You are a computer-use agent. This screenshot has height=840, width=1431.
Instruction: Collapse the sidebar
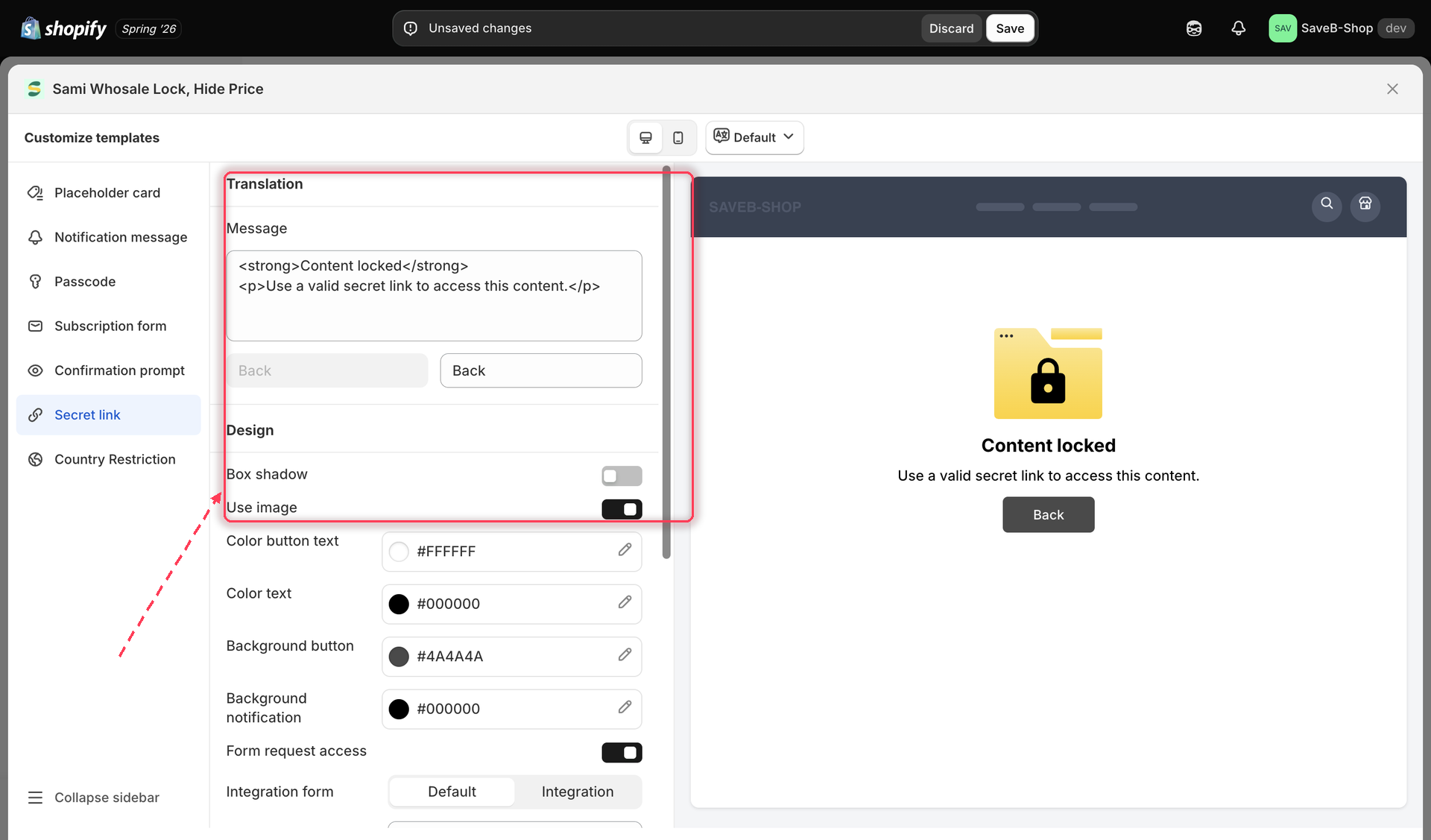click(x=94, y=798)
